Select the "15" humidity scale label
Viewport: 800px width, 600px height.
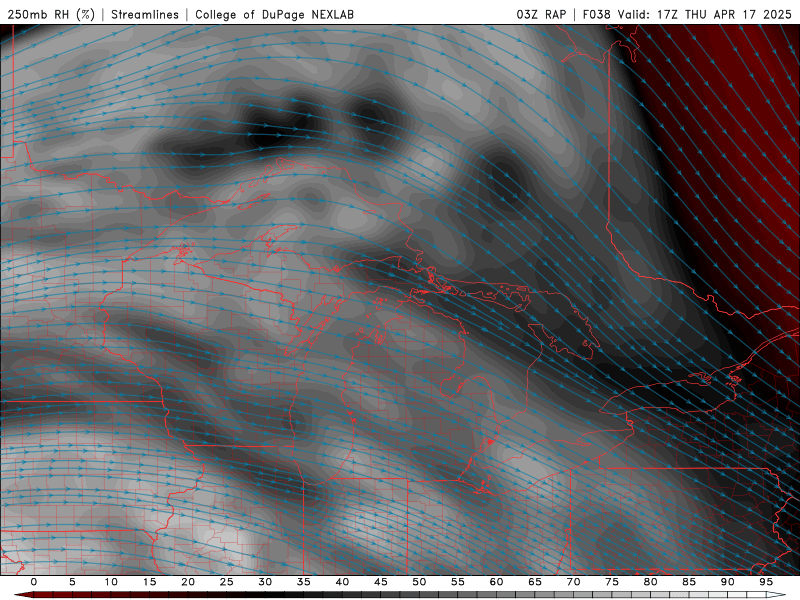[149, 582]
